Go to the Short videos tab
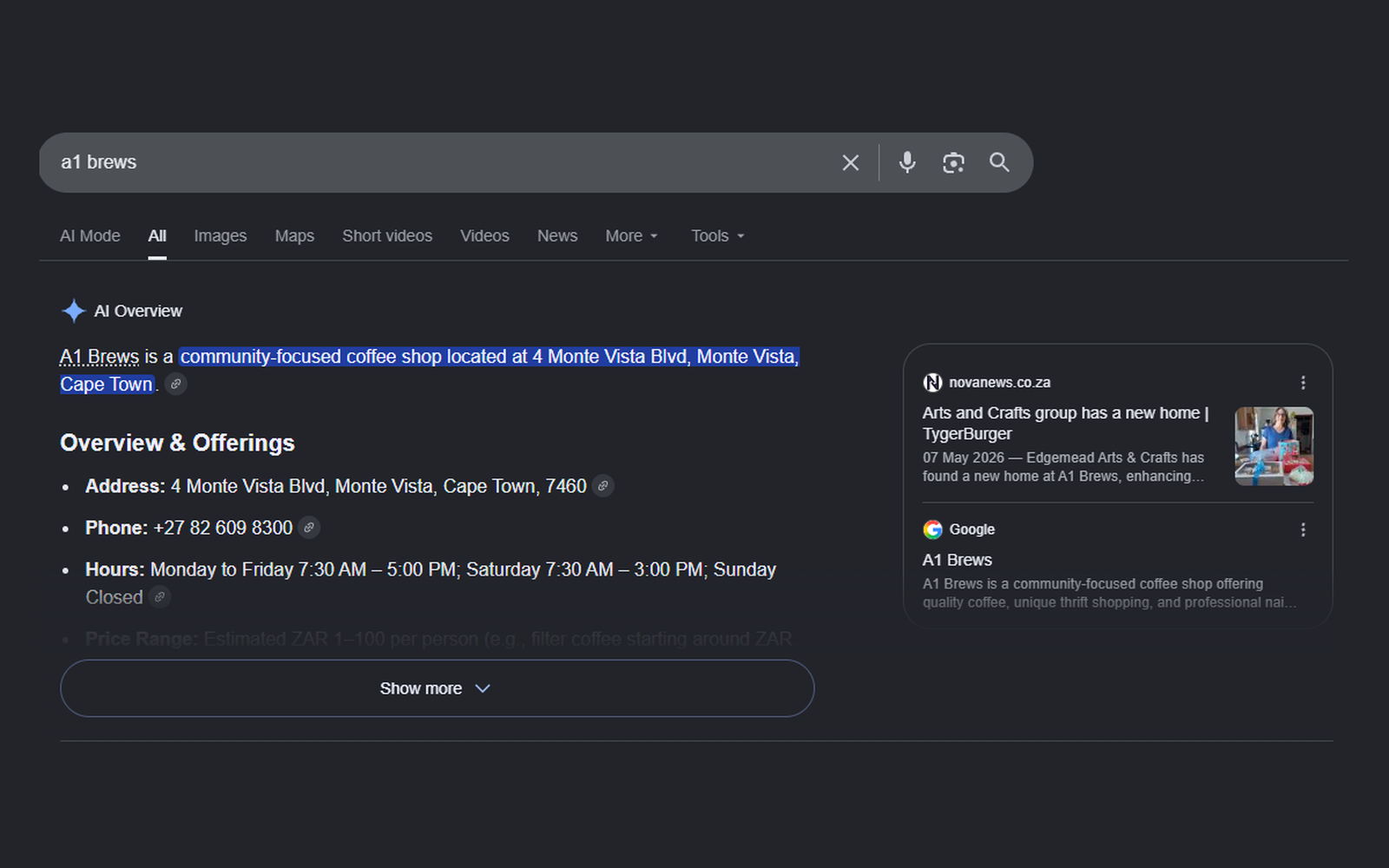This screenshot has height=868, width=1389. [387, 236]
